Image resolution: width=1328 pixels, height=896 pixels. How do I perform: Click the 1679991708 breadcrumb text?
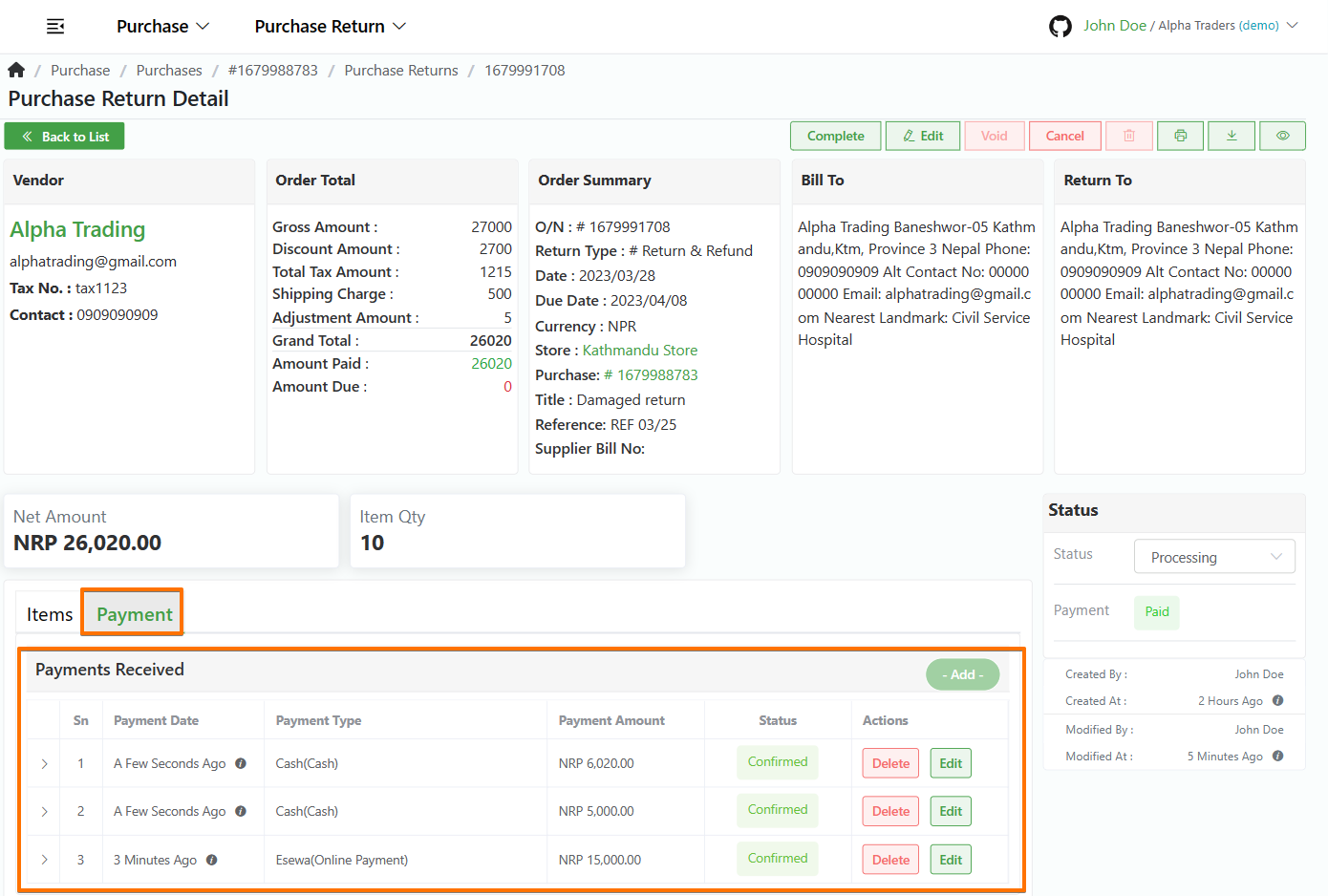pyautogui.click(x=525, y=70)
